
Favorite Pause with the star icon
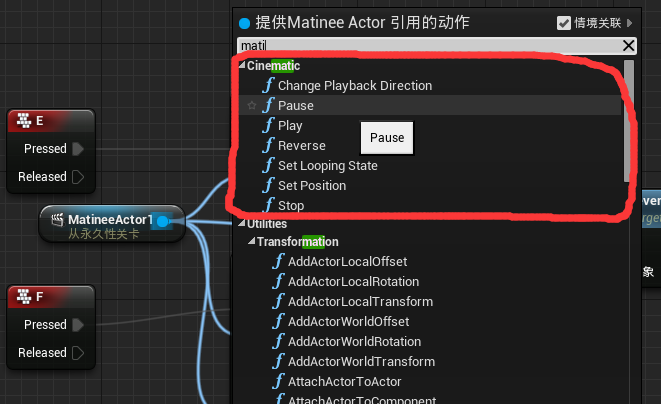[x=252, y=105]
